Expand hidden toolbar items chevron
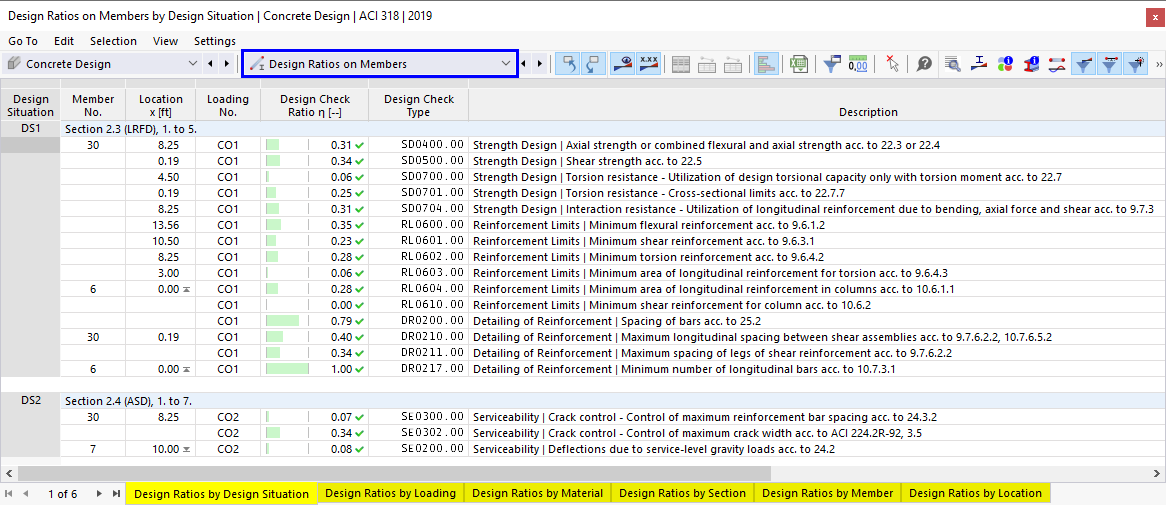This screenshot has height=505, width=1166. point(1159,64)
